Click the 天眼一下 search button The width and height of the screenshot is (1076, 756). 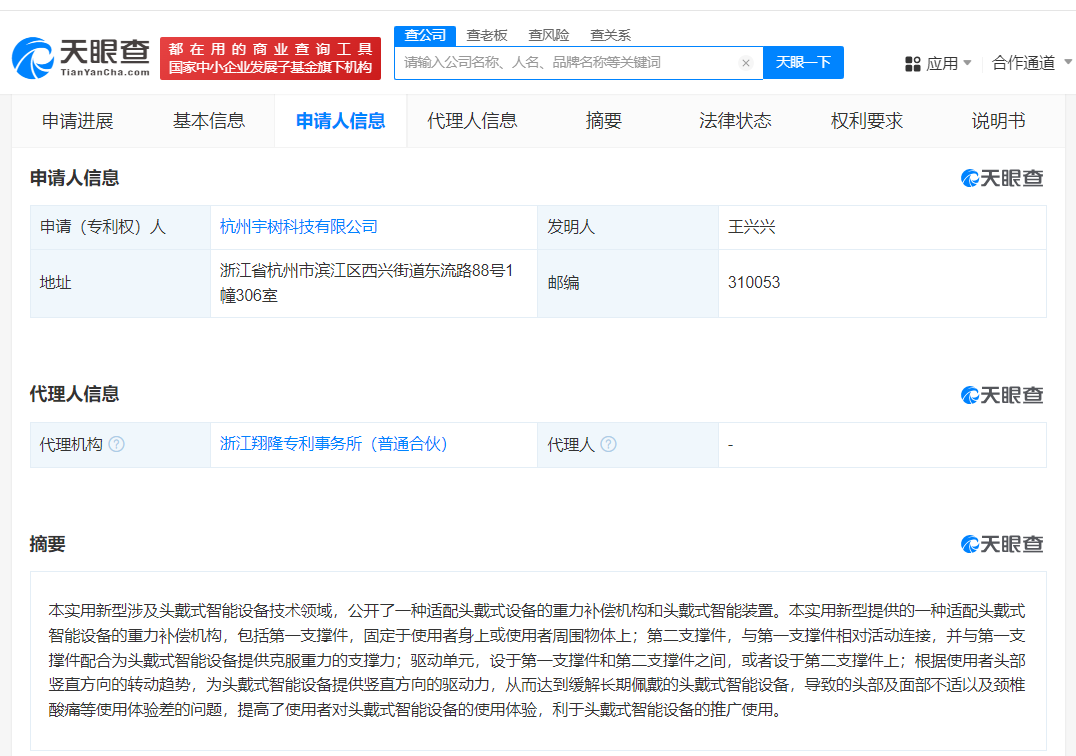pos(803,62)
